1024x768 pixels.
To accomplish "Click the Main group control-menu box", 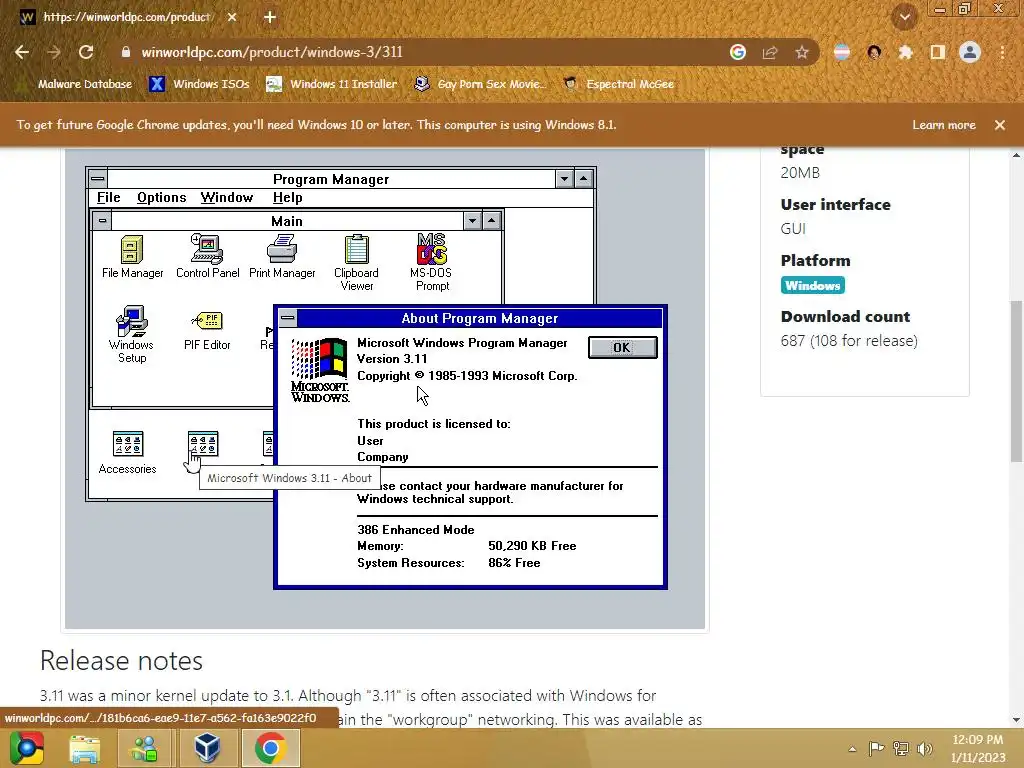I will click(x=102, y=221).
